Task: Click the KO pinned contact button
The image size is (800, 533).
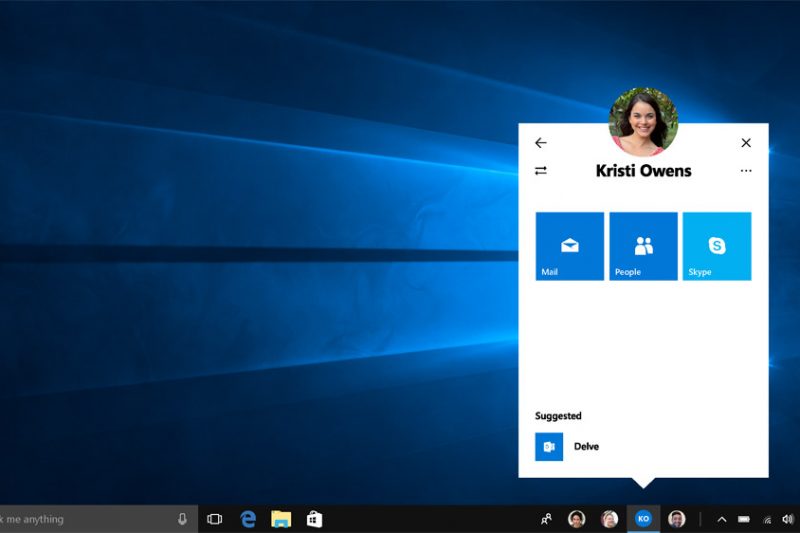Action: [643, 519]
